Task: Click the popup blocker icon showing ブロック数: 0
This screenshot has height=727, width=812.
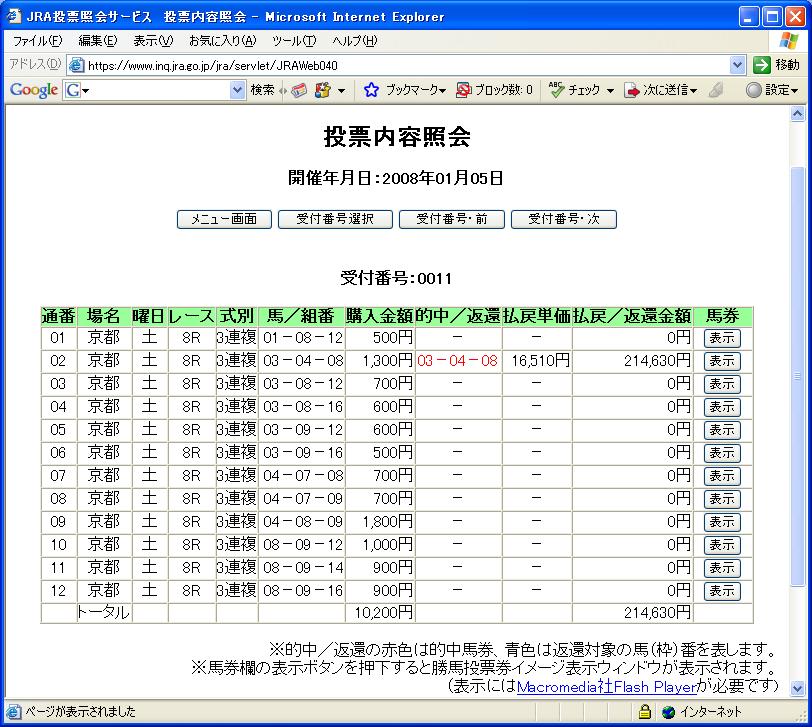Action: coord(463,90)
